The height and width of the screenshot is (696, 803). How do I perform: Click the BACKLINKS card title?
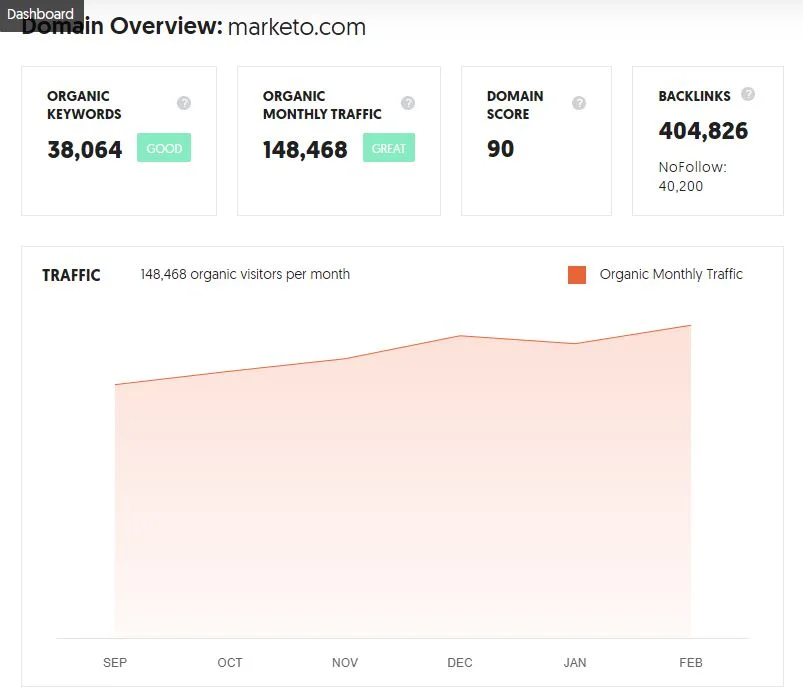(x=694, y=96)
